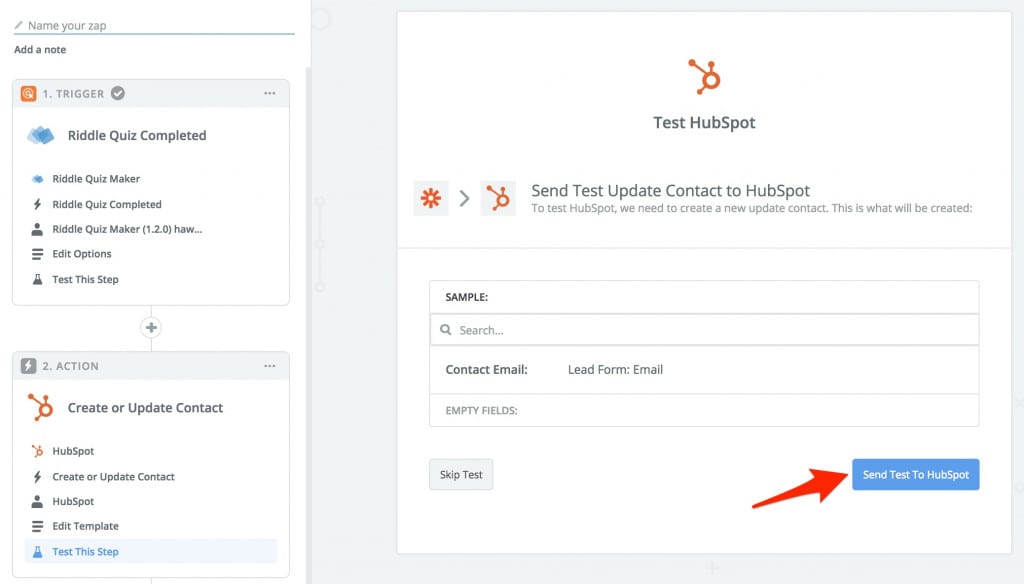Screen dimensions: 1024x584
Task: Click the Trigger completed checkmark icon
Action: pos(118,93)
